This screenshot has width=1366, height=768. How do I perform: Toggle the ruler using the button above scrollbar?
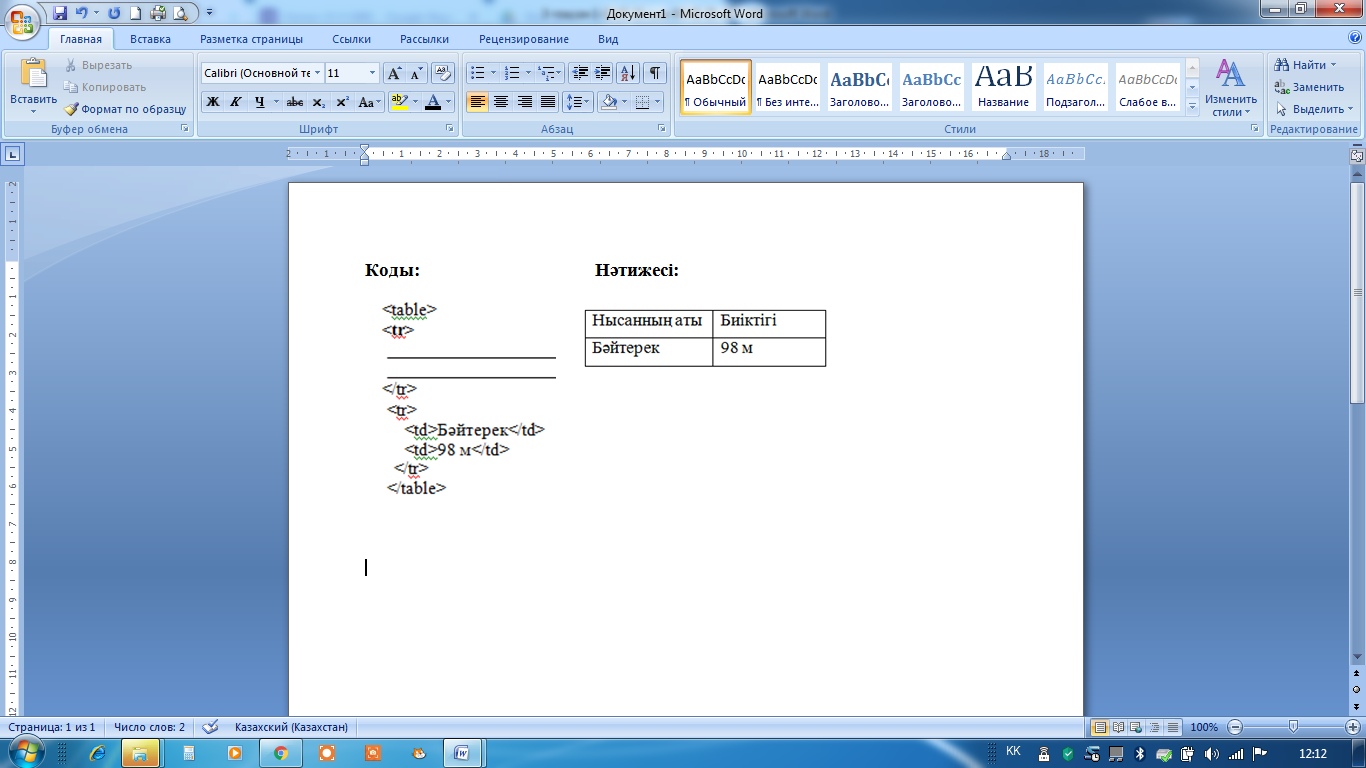click(x=1357, y=156)
